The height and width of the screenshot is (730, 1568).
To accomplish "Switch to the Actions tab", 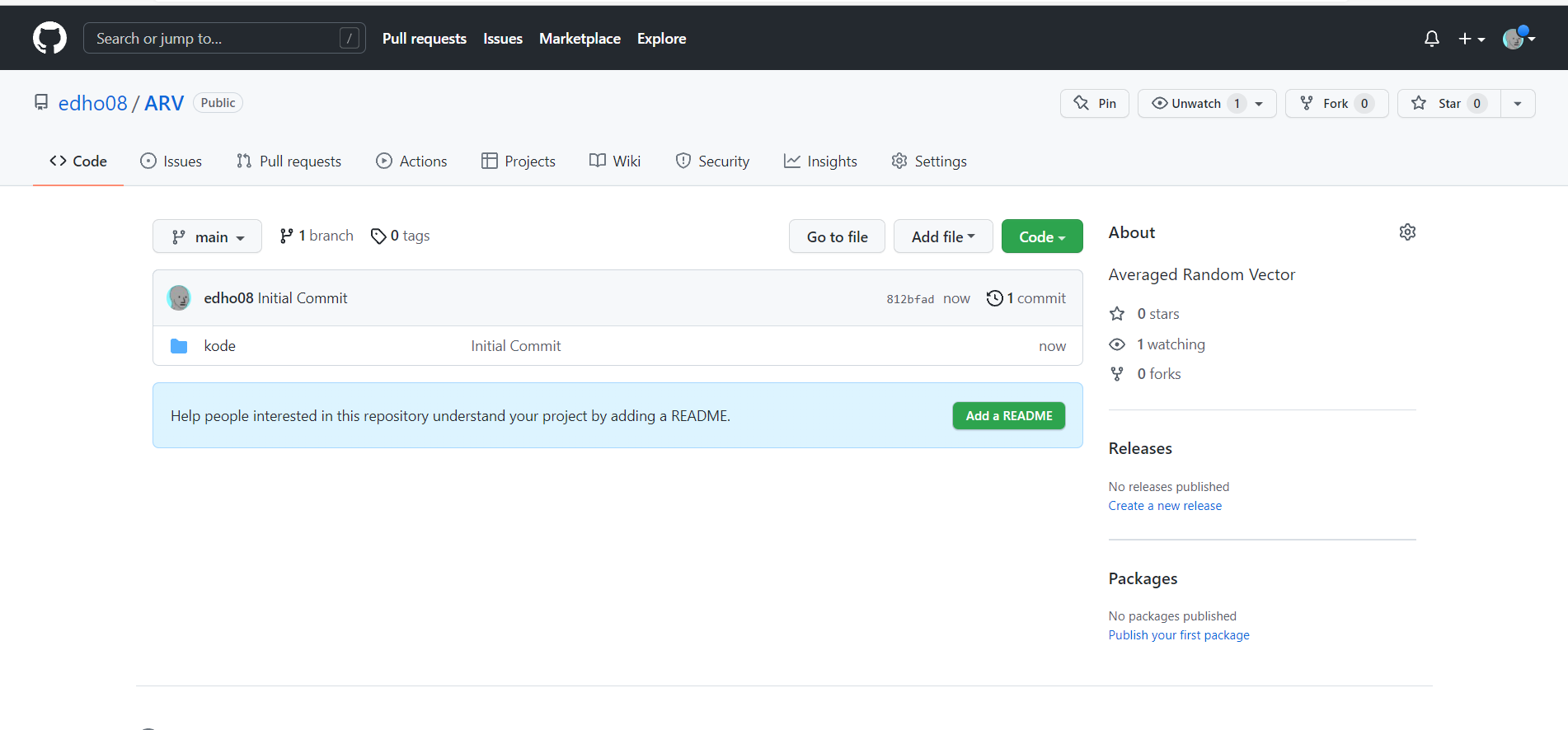I will [x=411, y=161].
